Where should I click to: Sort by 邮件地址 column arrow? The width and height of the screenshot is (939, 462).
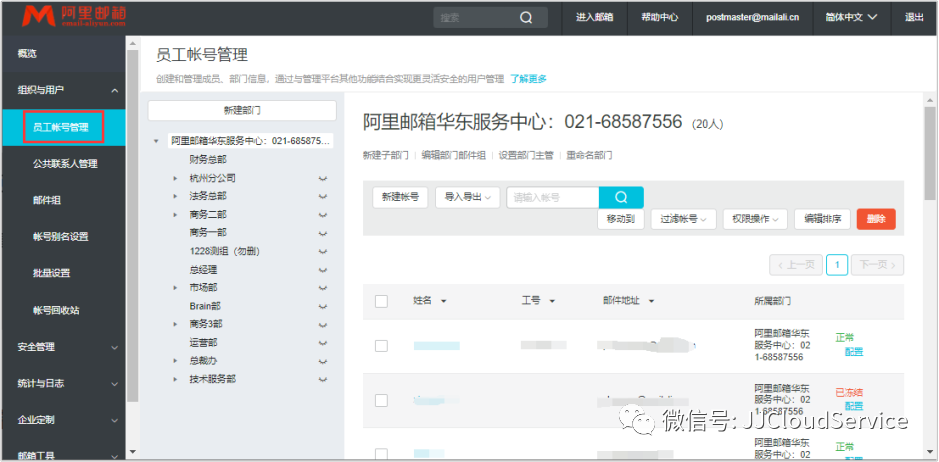click(651, 301)
